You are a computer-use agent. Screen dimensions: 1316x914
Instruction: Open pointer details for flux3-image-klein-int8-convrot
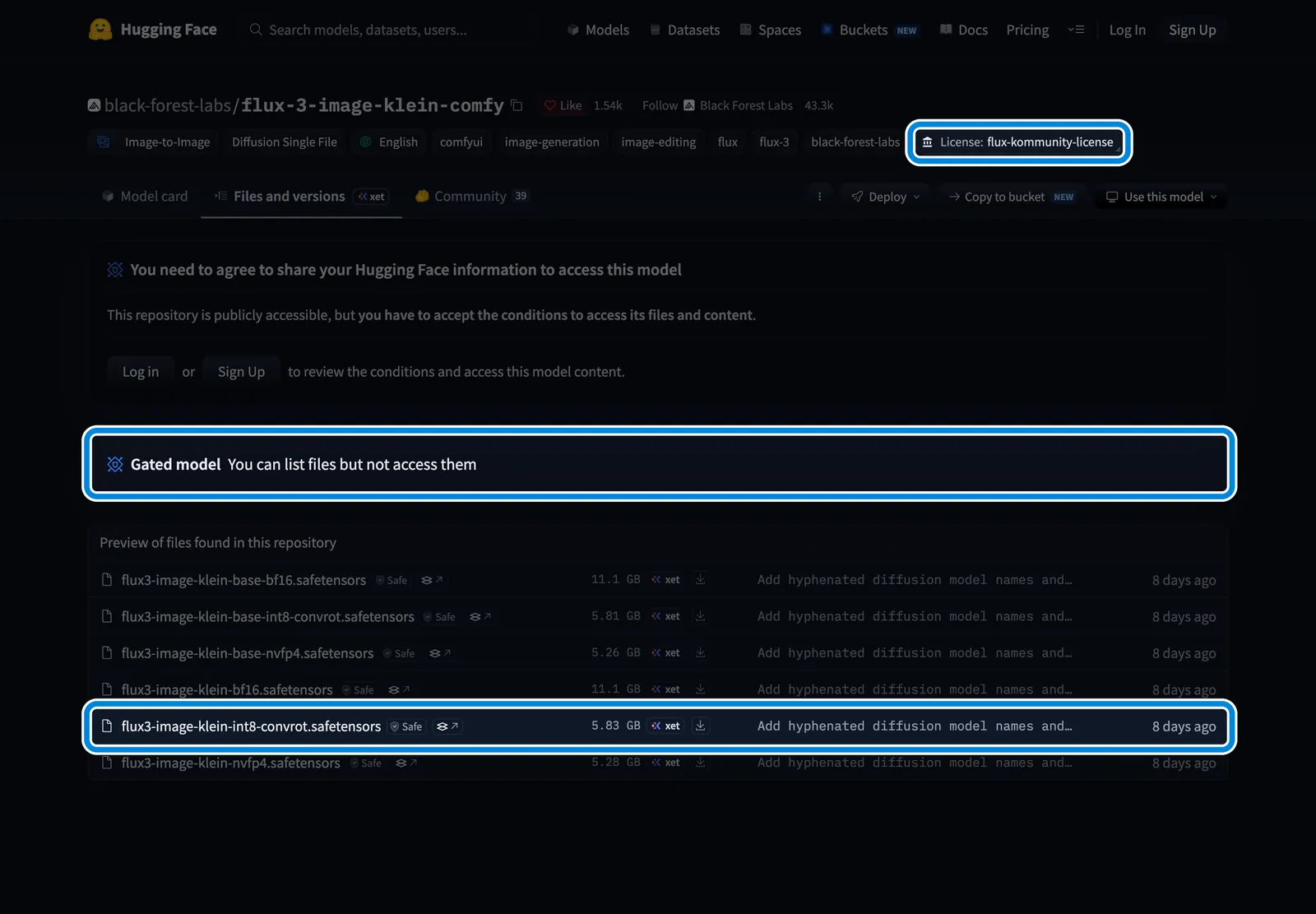447,726
